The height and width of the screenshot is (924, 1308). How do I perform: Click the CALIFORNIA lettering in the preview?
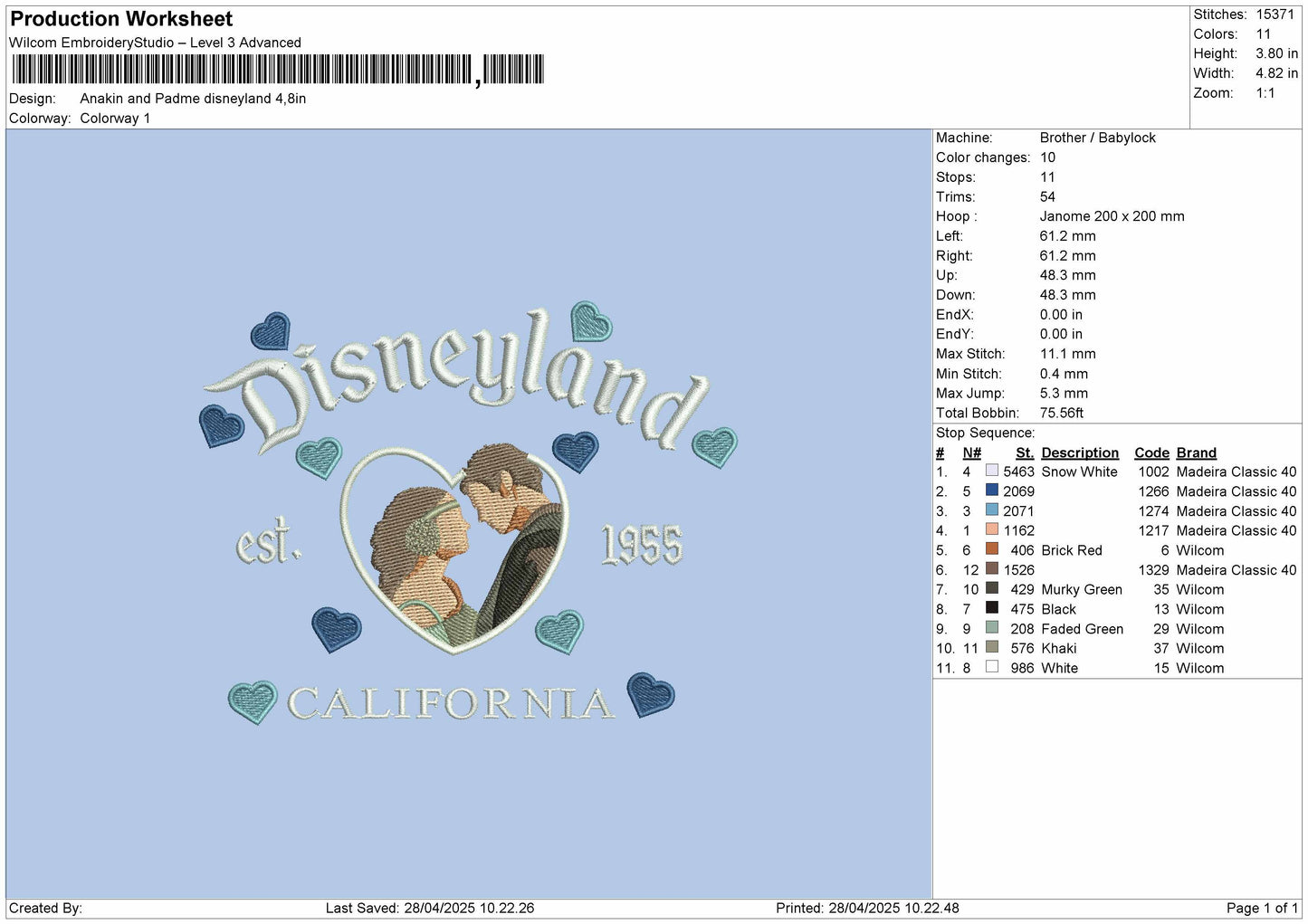click(450, 703)
